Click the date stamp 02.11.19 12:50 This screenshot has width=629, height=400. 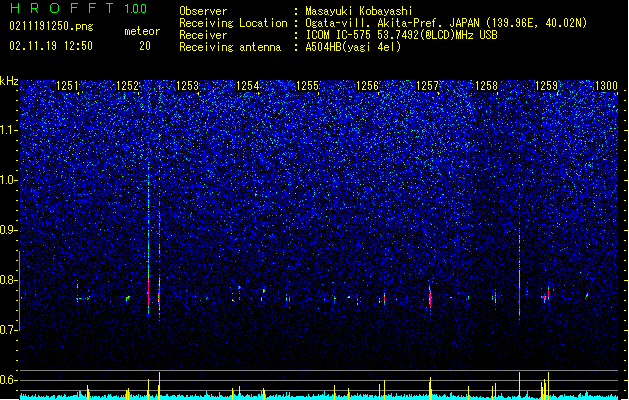point(51,46)
